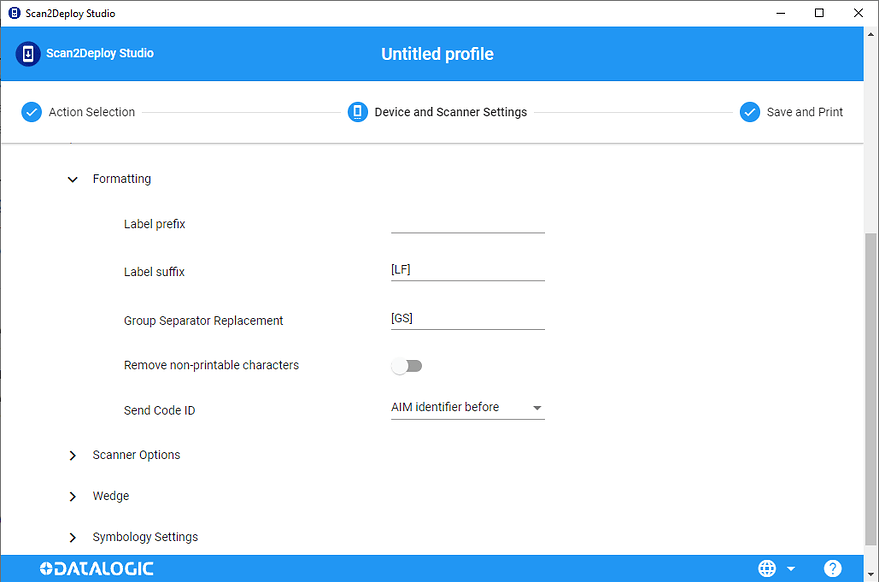Expand the Symbology Settings section
Screen dimensions: 879x582
click(72, 536)
